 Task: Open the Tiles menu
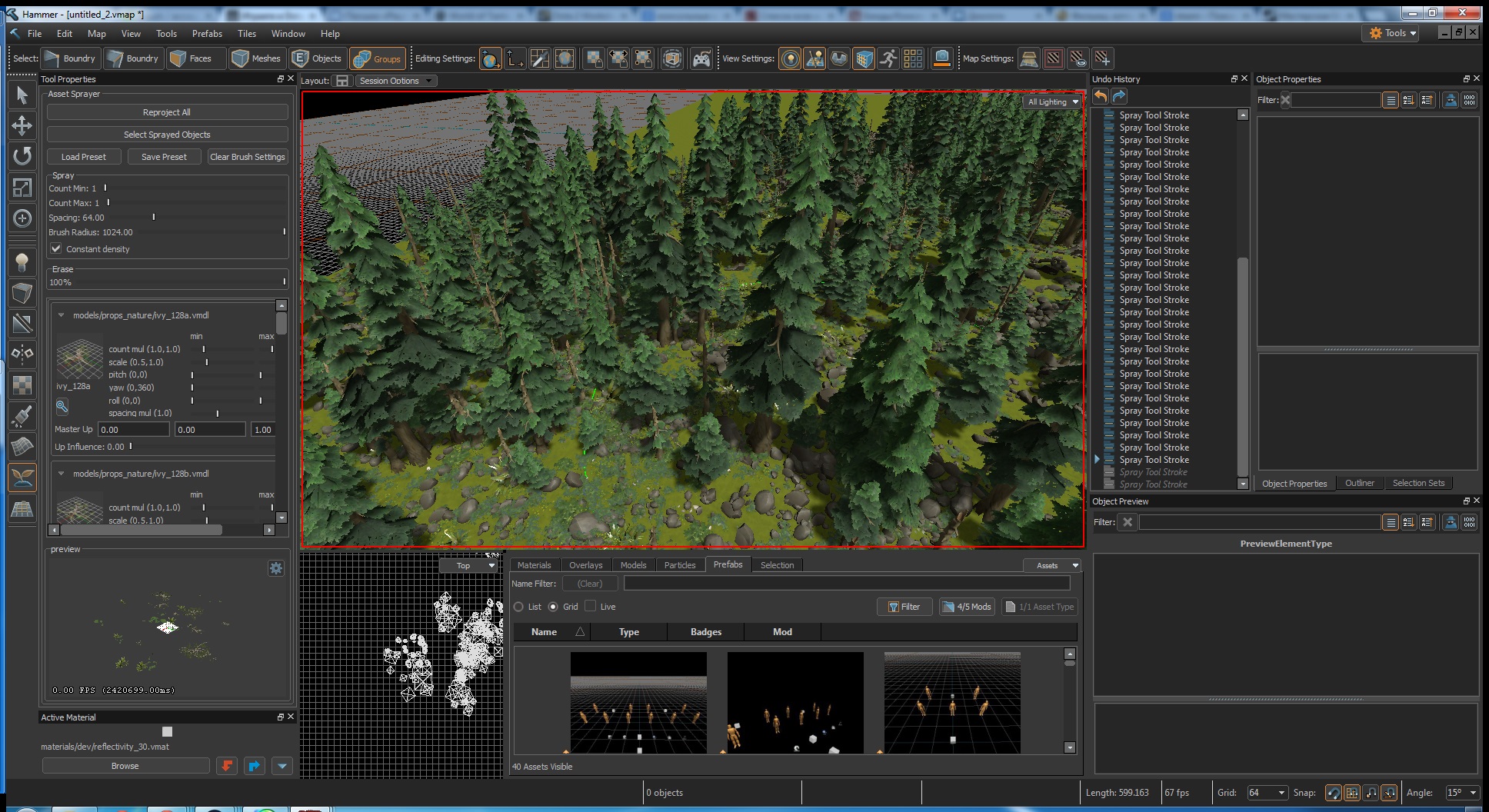247,34
